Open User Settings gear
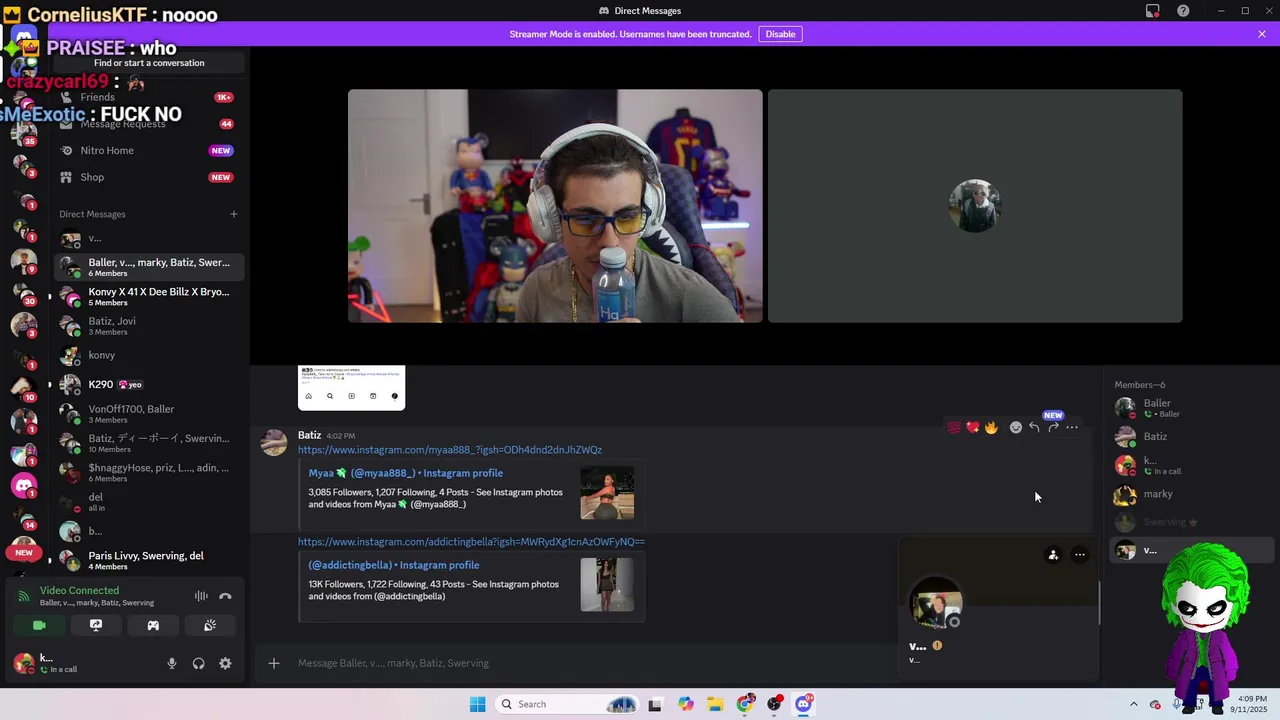Viewport: 1280px width, 720px height. 225,663
